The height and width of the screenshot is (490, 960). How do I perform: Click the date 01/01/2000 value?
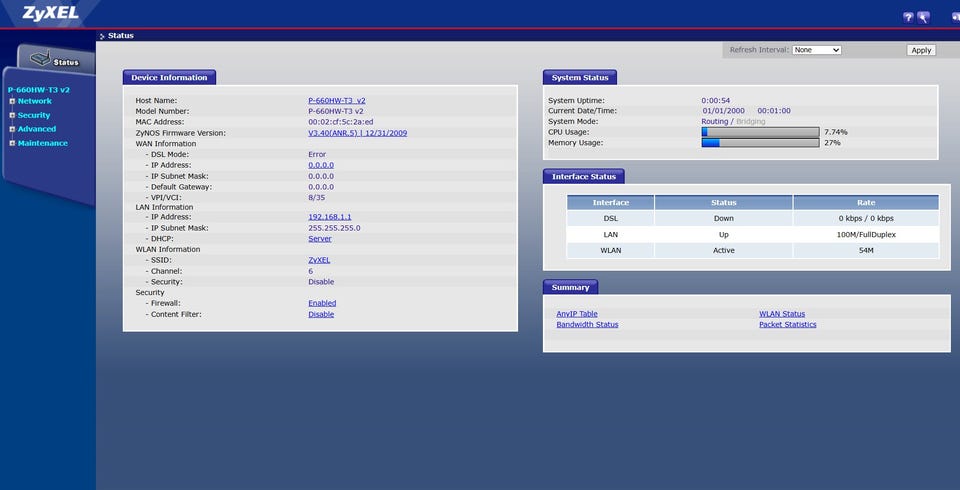[723, 111]
